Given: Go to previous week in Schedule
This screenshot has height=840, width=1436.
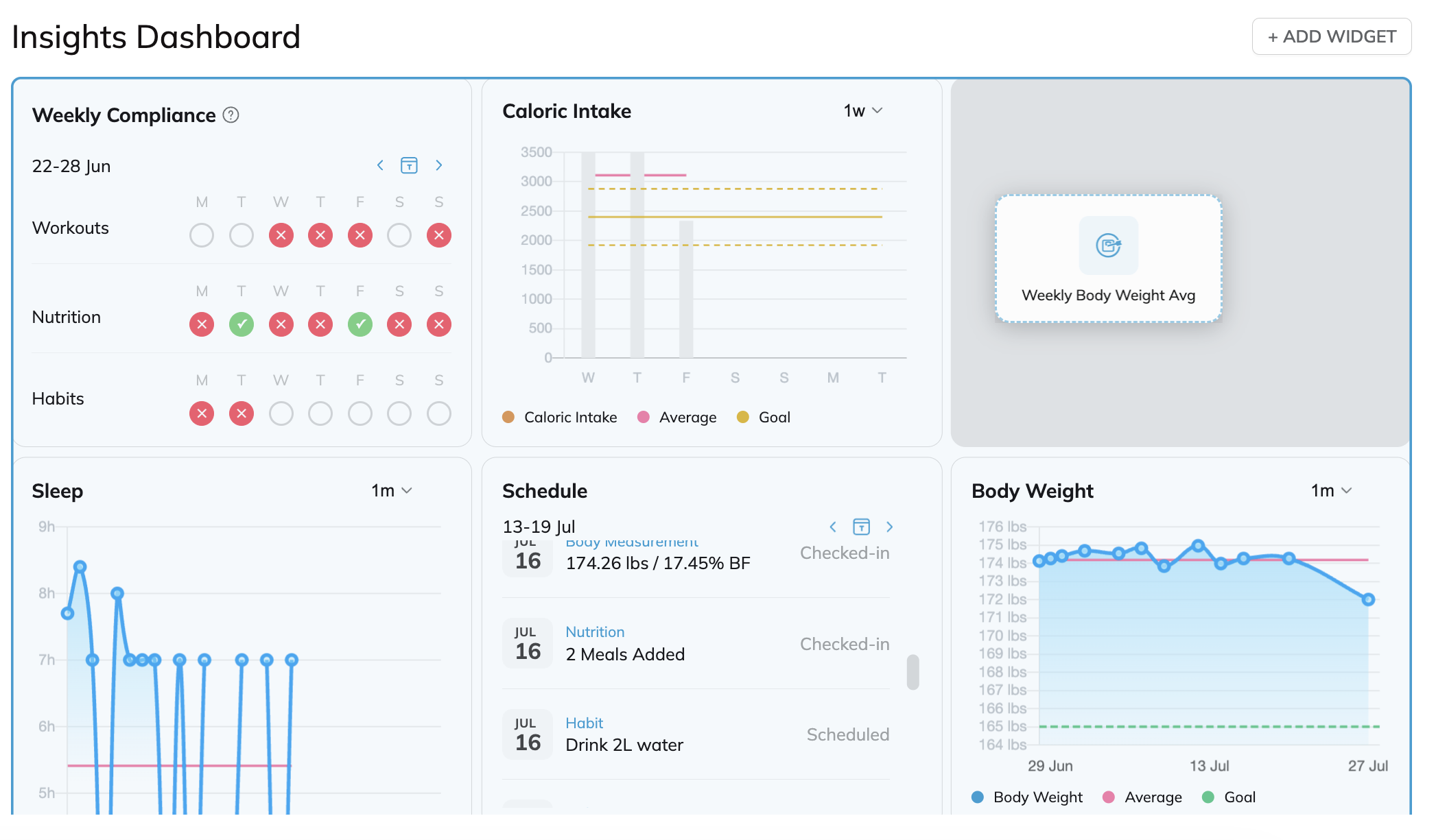Looking at the screenshot, I should [x=833, y=527].
